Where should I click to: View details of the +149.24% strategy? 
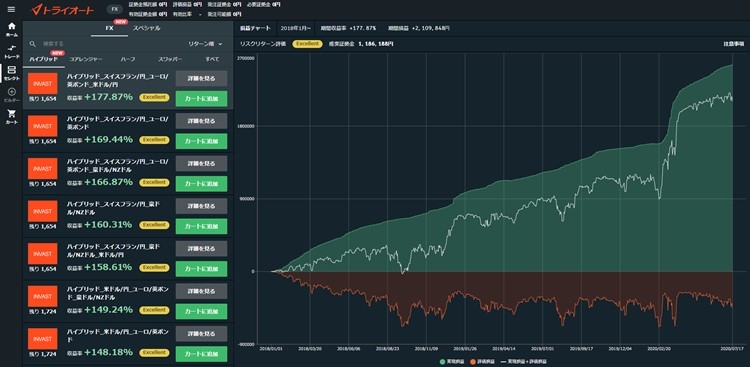click(x=201, y=291)
